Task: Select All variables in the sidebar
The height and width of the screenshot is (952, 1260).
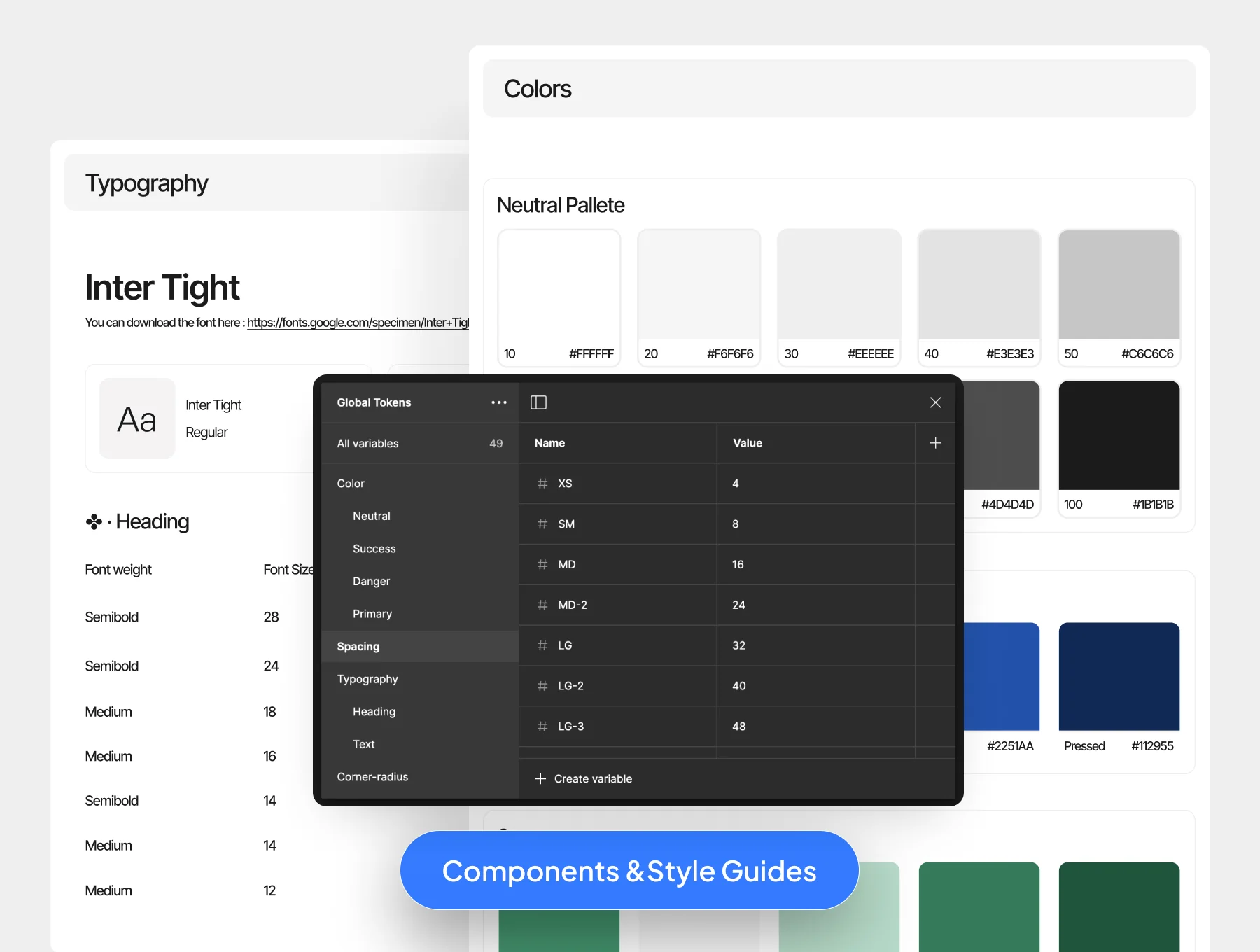Action: click(420, 444)
